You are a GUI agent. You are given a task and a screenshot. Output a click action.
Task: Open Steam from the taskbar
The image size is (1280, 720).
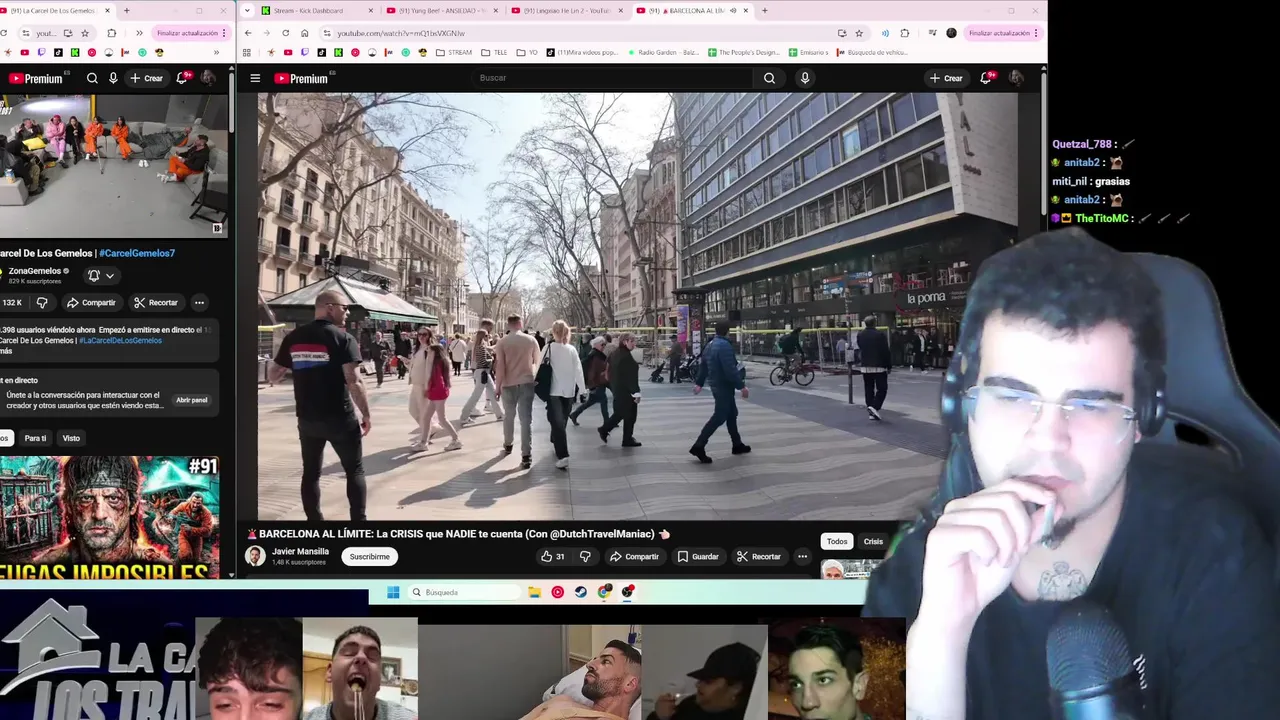pyautogui.click(x=581, y=592)
